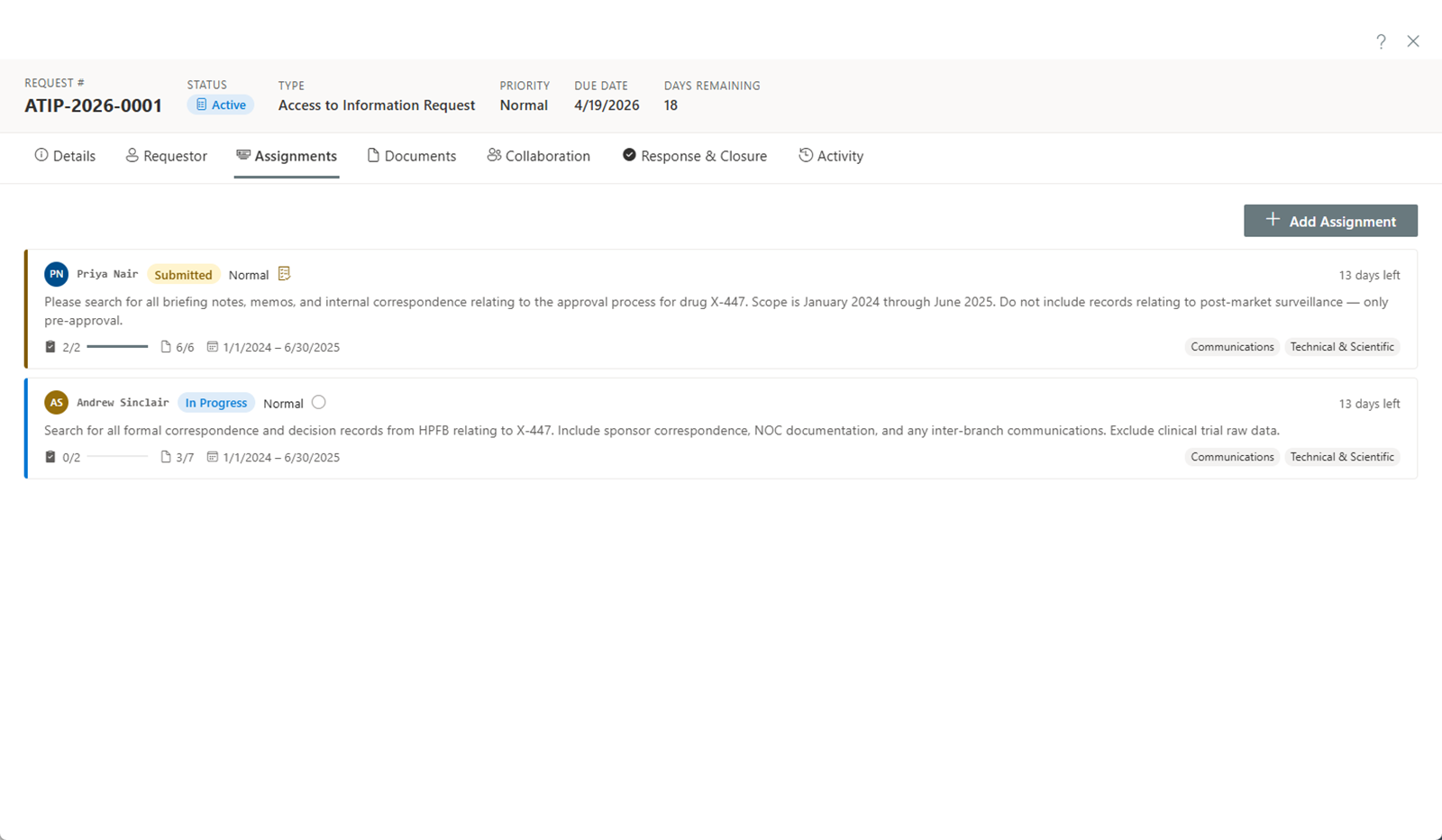Click the notes icon on Priya Nair's assignment
The image size is (1442, 840).
click(284, 274)
